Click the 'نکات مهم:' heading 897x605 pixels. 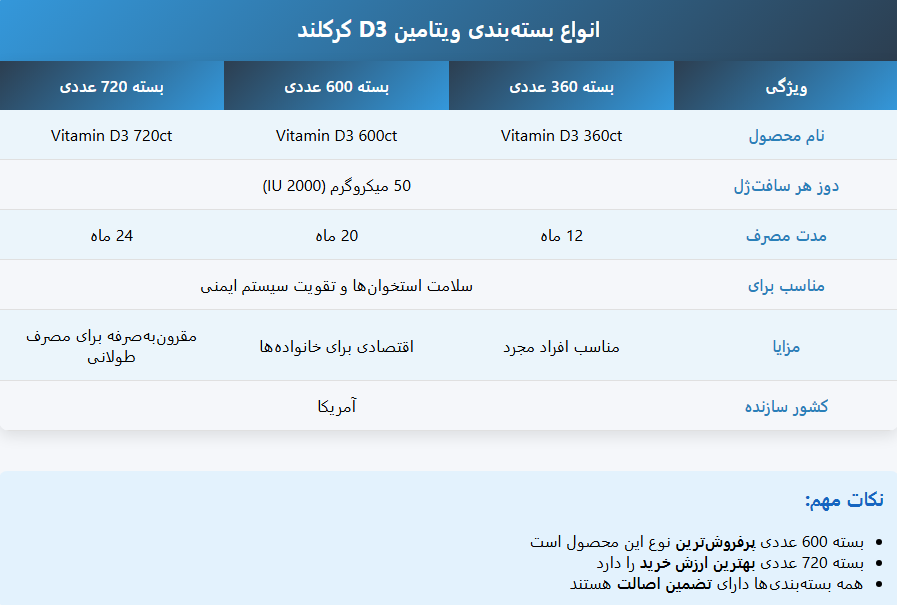pyautogui.click(x=844, y=500)
